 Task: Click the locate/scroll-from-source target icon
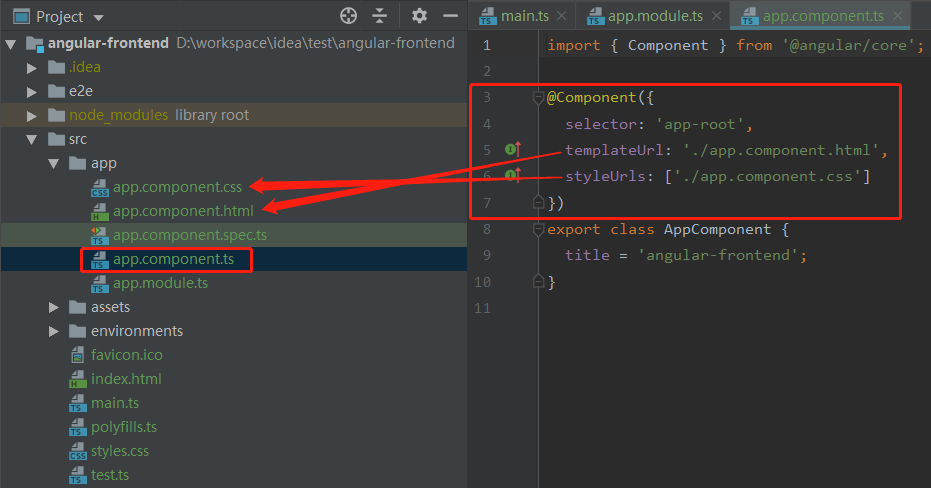[349, 16]
